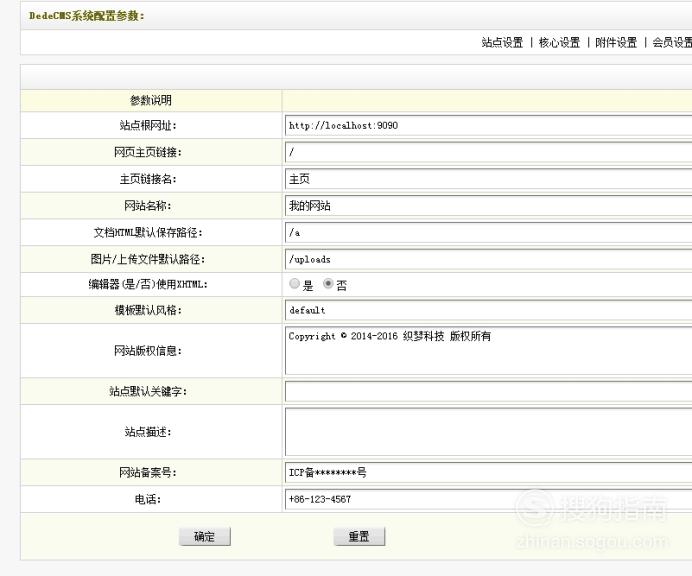Click the 网页主页链接 label
Viewport: 692px width, 576px height.
pos(148,152)
